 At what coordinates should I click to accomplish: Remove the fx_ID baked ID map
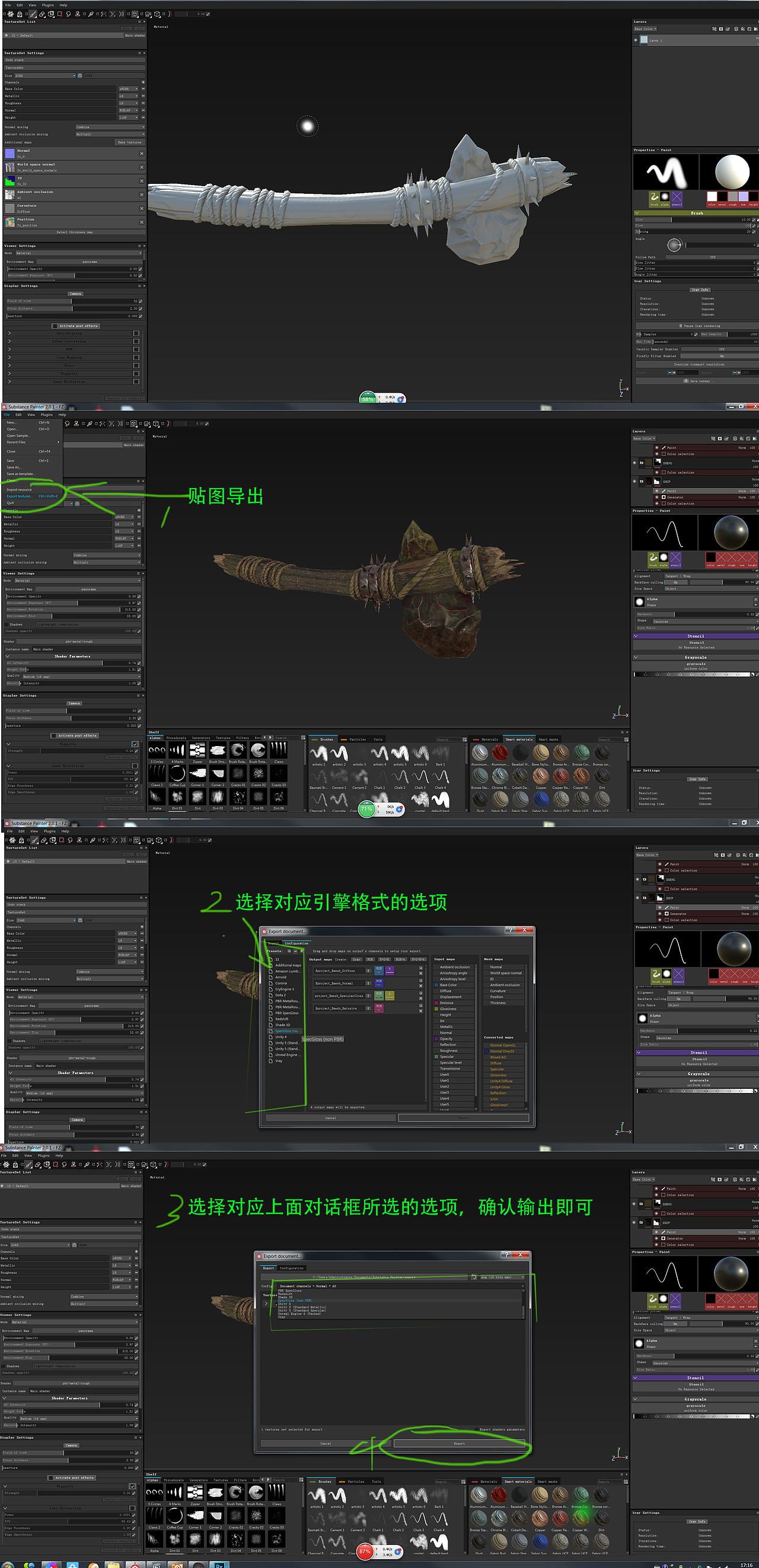point(142,181)
